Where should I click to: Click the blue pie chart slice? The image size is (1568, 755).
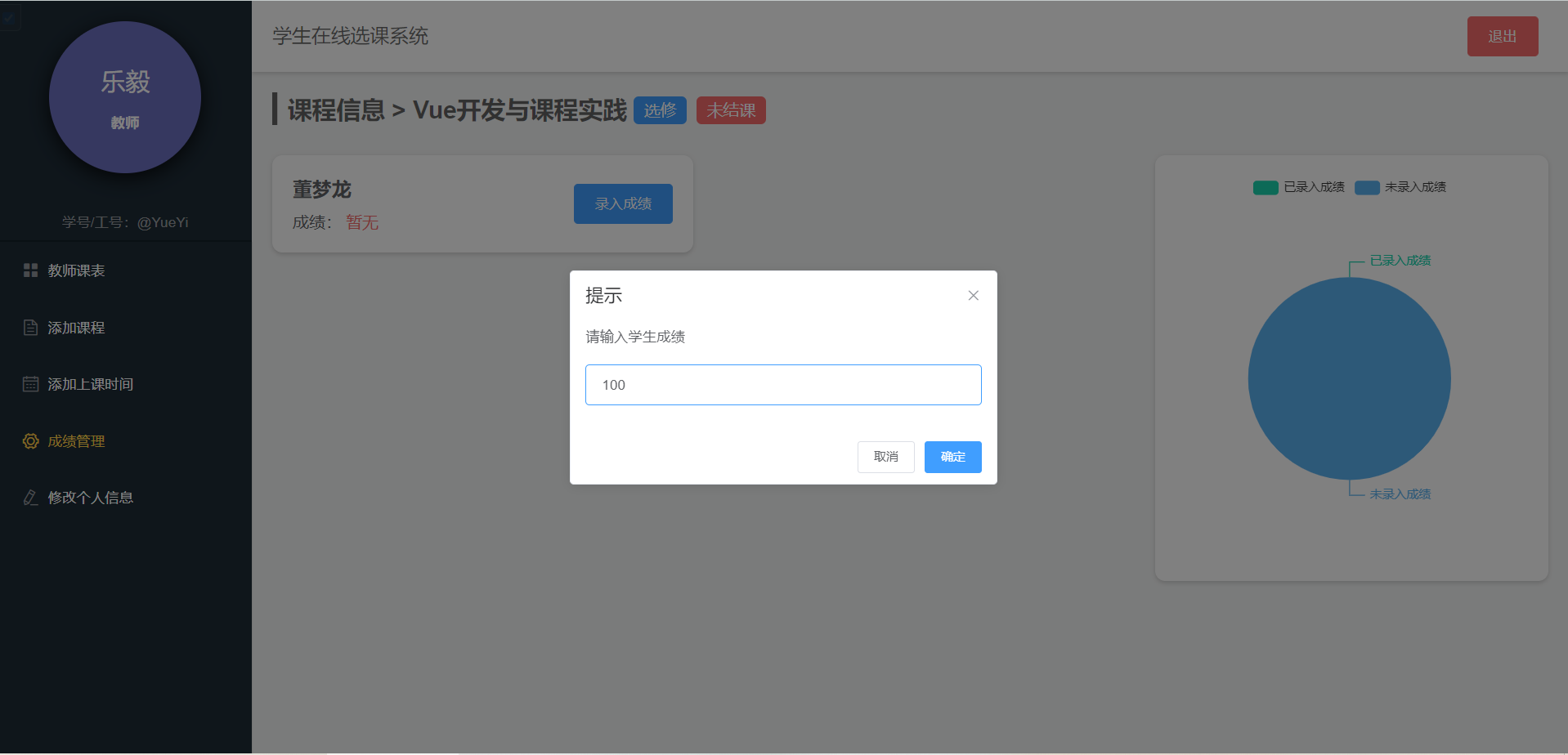1350,378
